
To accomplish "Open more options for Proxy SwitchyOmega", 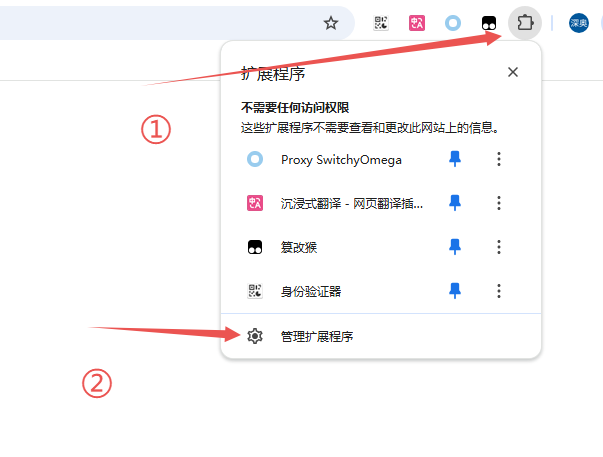I will click(499, 159).
